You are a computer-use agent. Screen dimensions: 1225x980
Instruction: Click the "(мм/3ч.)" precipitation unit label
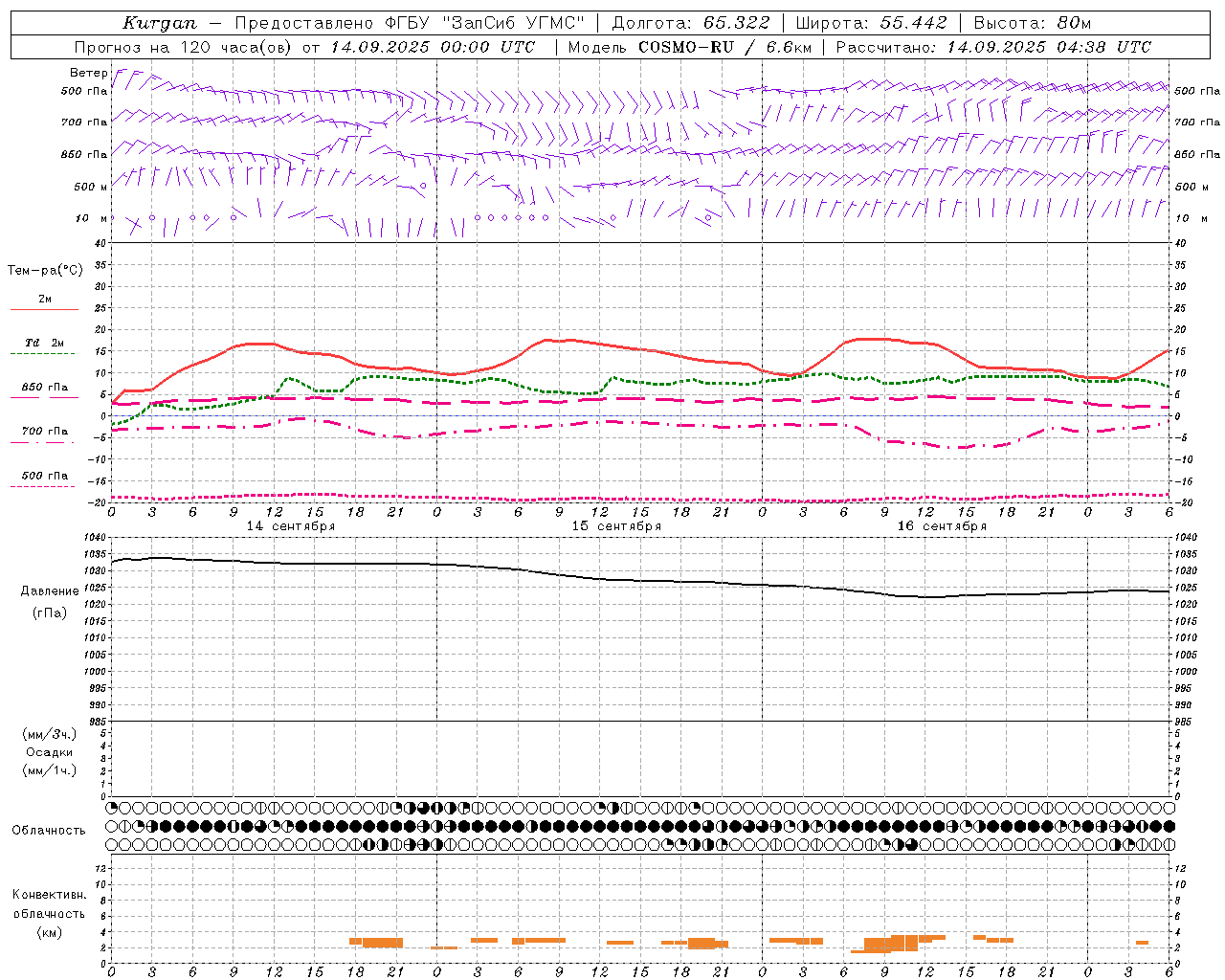(50, 734)
